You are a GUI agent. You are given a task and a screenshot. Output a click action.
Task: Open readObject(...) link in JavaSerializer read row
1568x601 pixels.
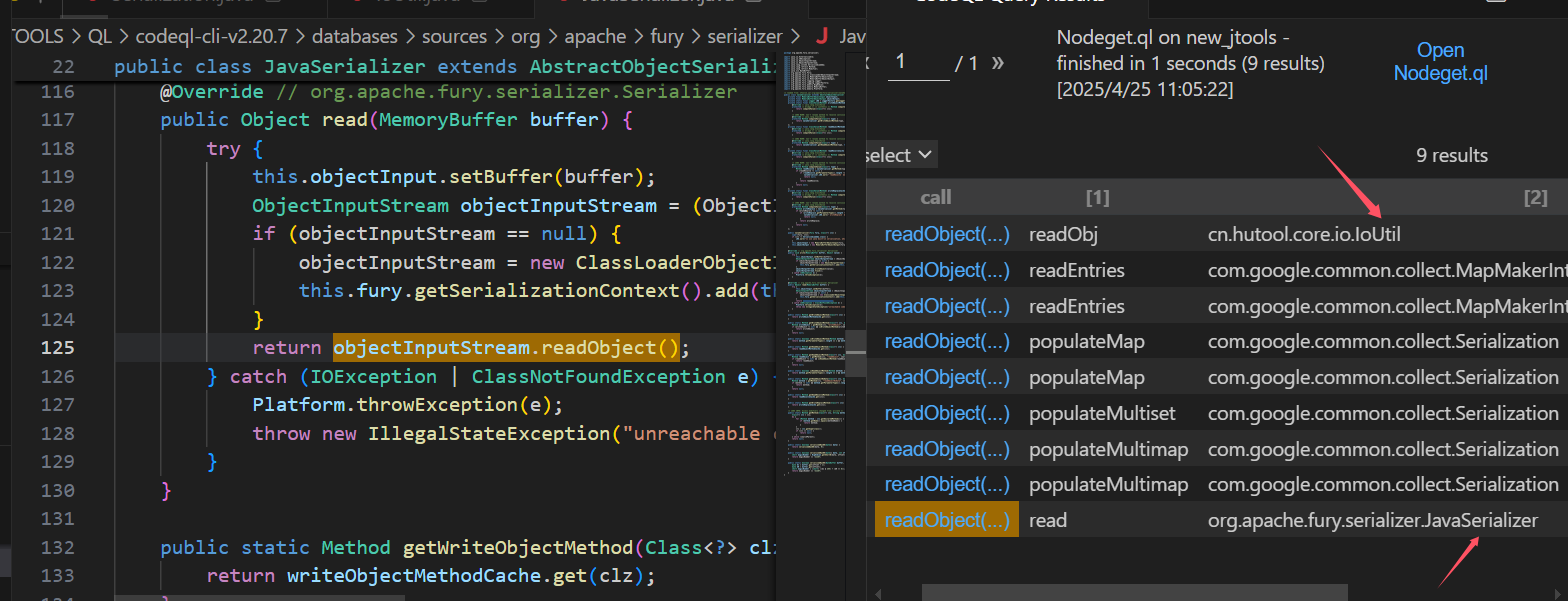point(947,520)
